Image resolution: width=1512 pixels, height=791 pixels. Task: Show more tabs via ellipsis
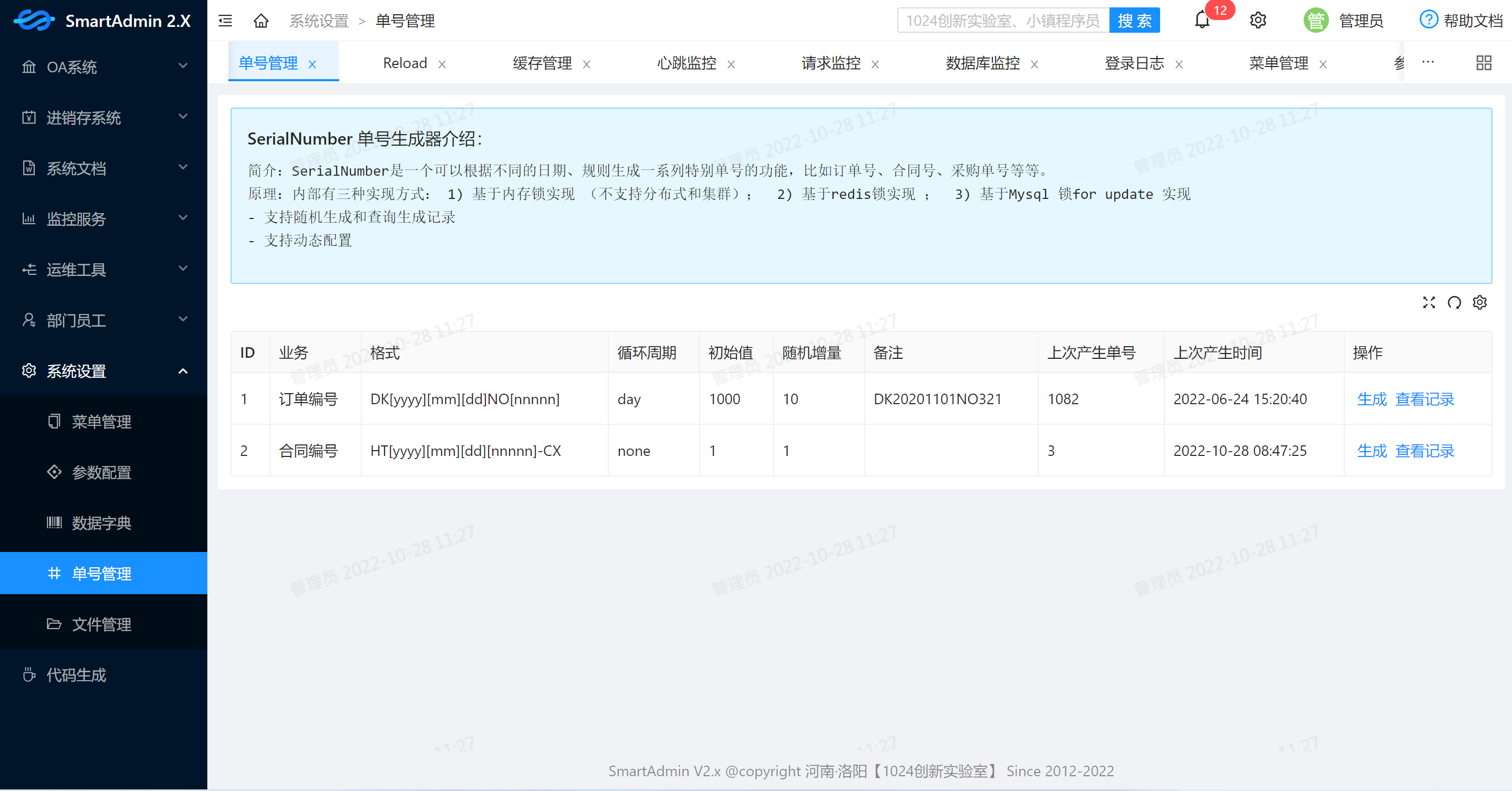coord(1428,62)
